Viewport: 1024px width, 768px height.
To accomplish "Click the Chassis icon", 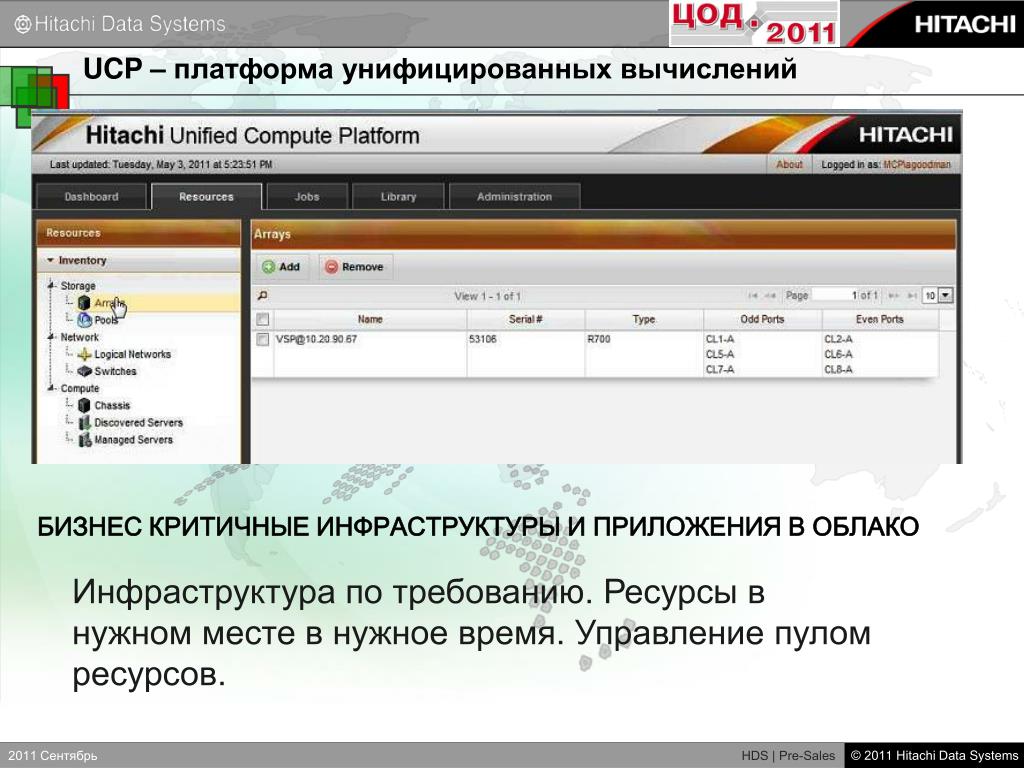I will point(84,405).
